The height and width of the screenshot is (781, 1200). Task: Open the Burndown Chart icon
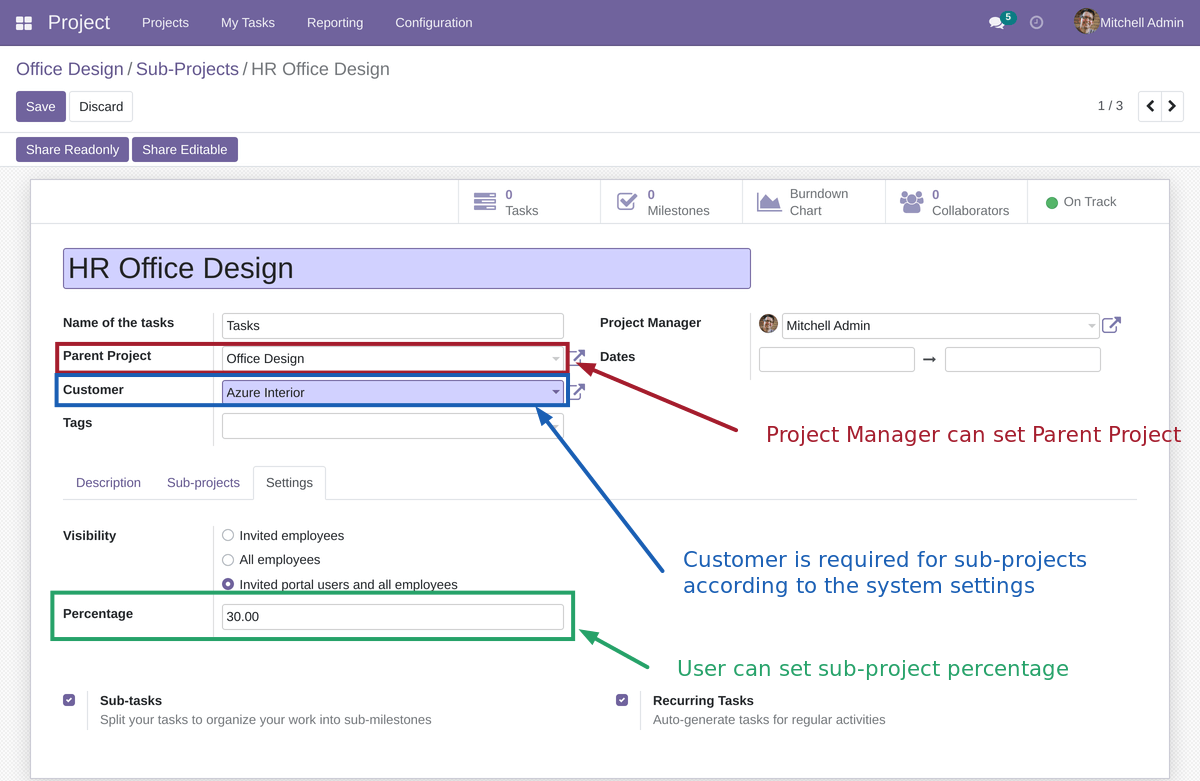pos(769,201)
